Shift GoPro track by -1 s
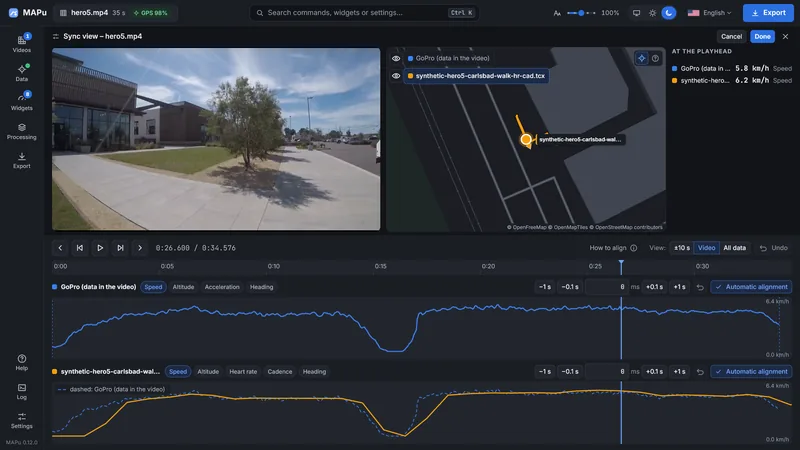Viewport: 800px width, 450px height. tap(545, 287)
